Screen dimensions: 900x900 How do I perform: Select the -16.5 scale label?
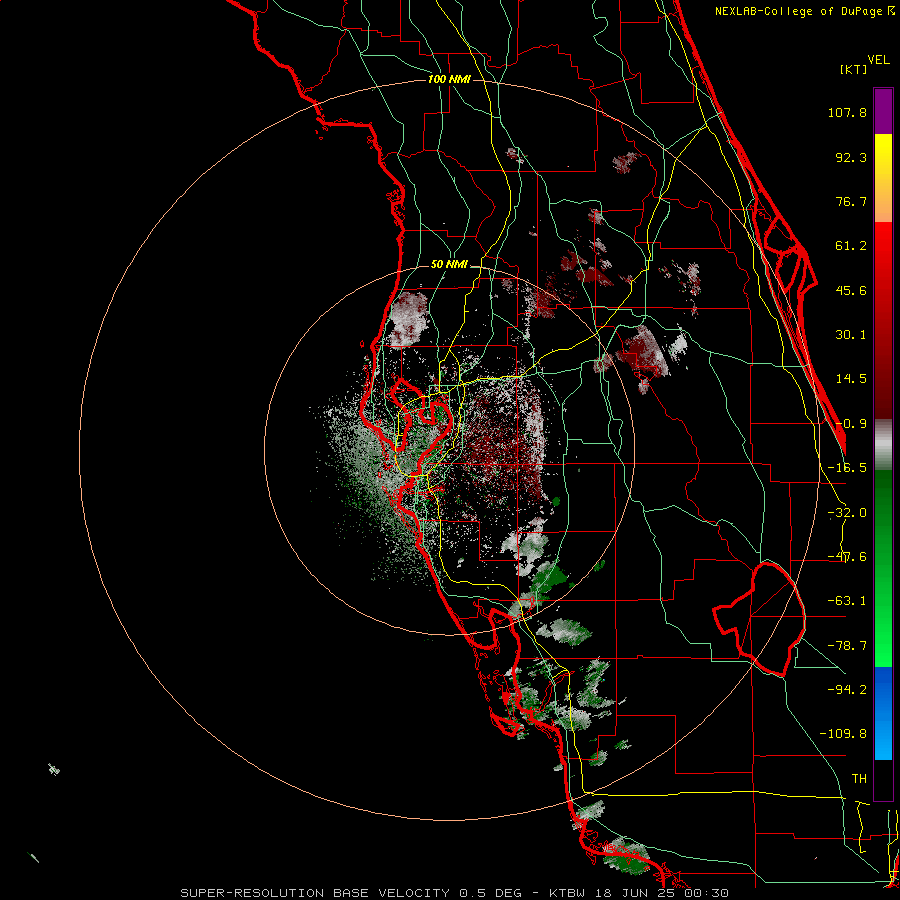point(847,468)
